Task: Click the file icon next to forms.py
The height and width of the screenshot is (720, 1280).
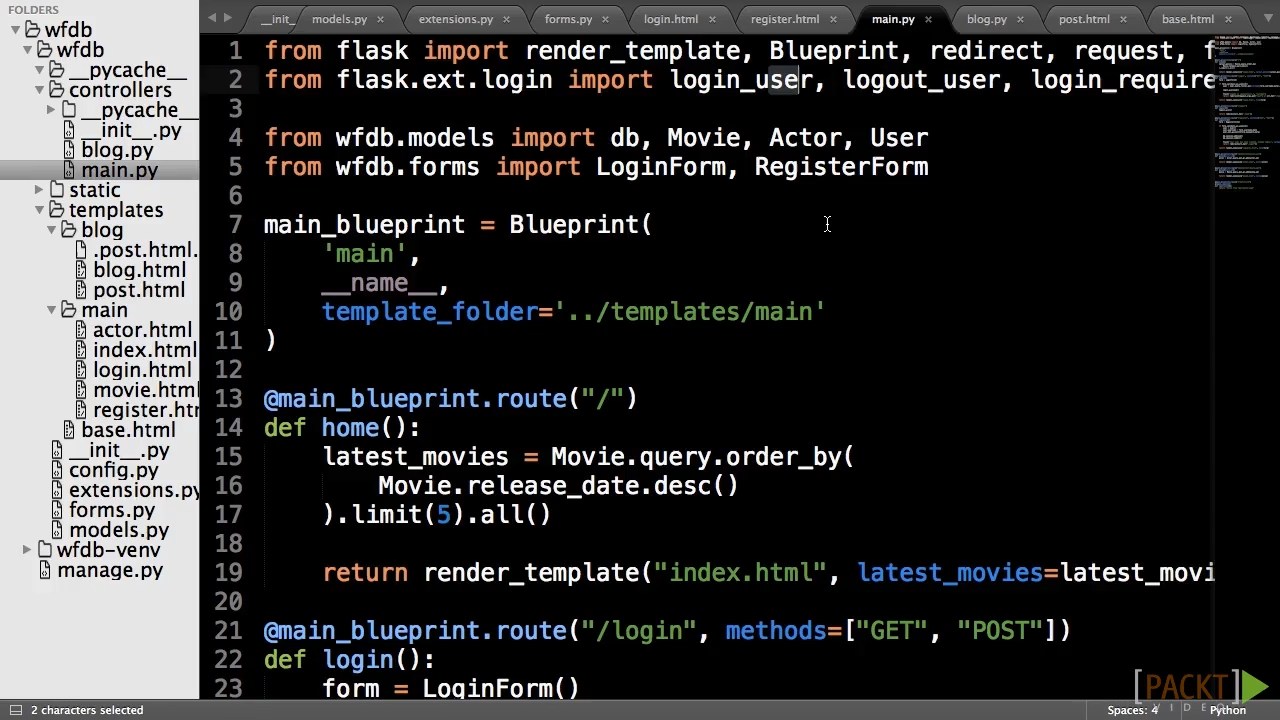Action: [57, 510]
